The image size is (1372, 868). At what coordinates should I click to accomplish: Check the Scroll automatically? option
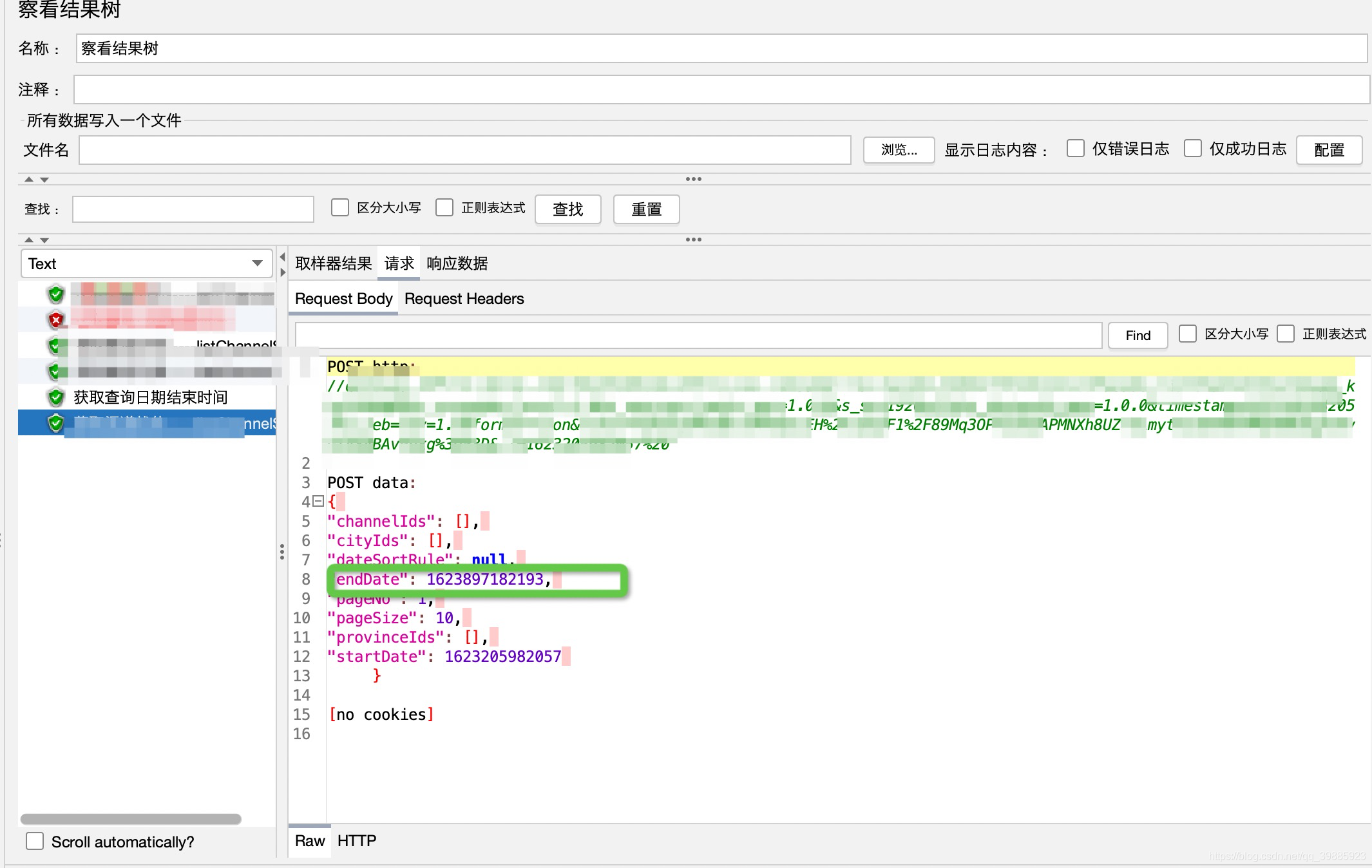[34, 840]
